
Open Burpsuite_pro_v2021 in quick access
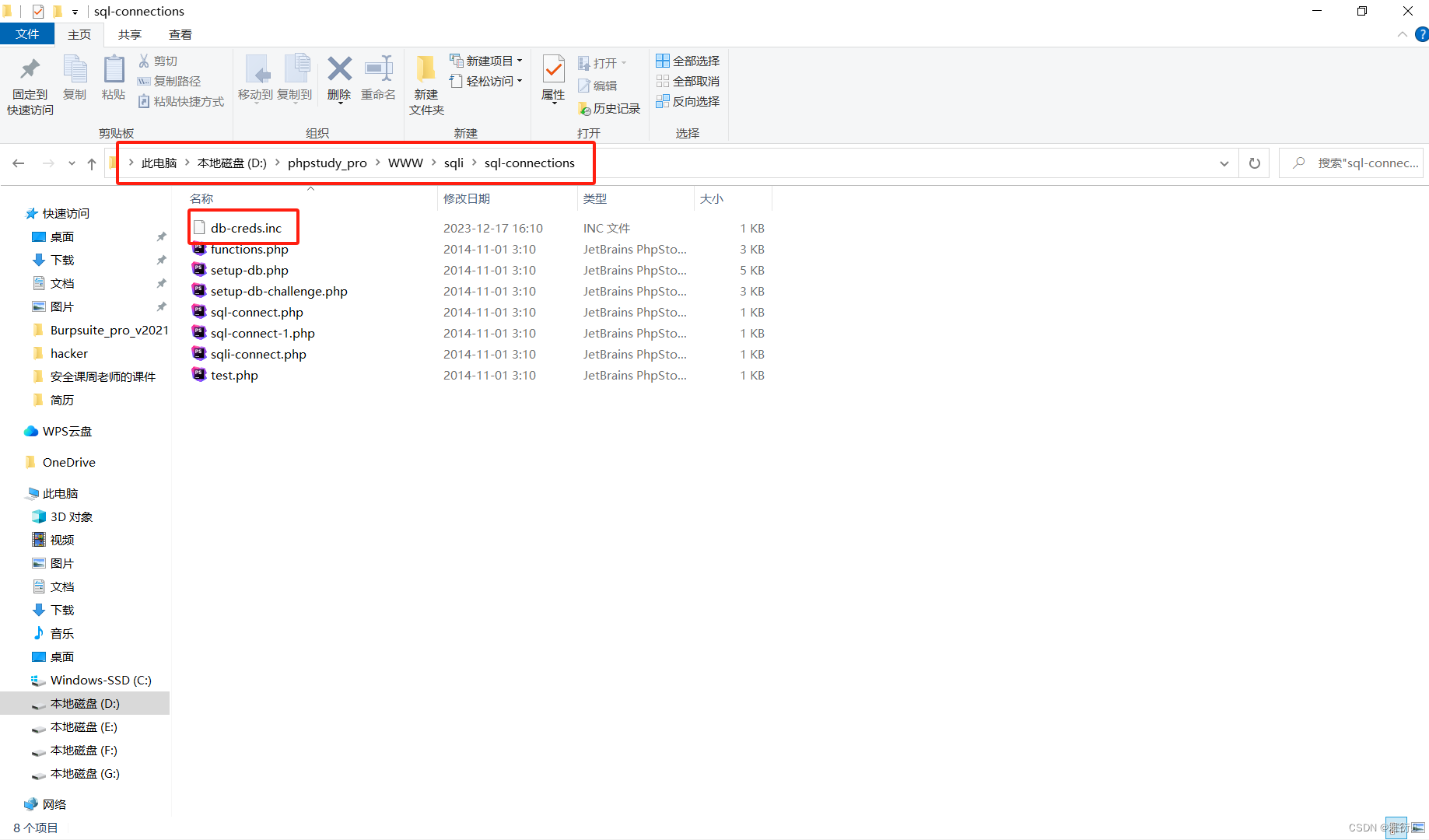(109, 330)
